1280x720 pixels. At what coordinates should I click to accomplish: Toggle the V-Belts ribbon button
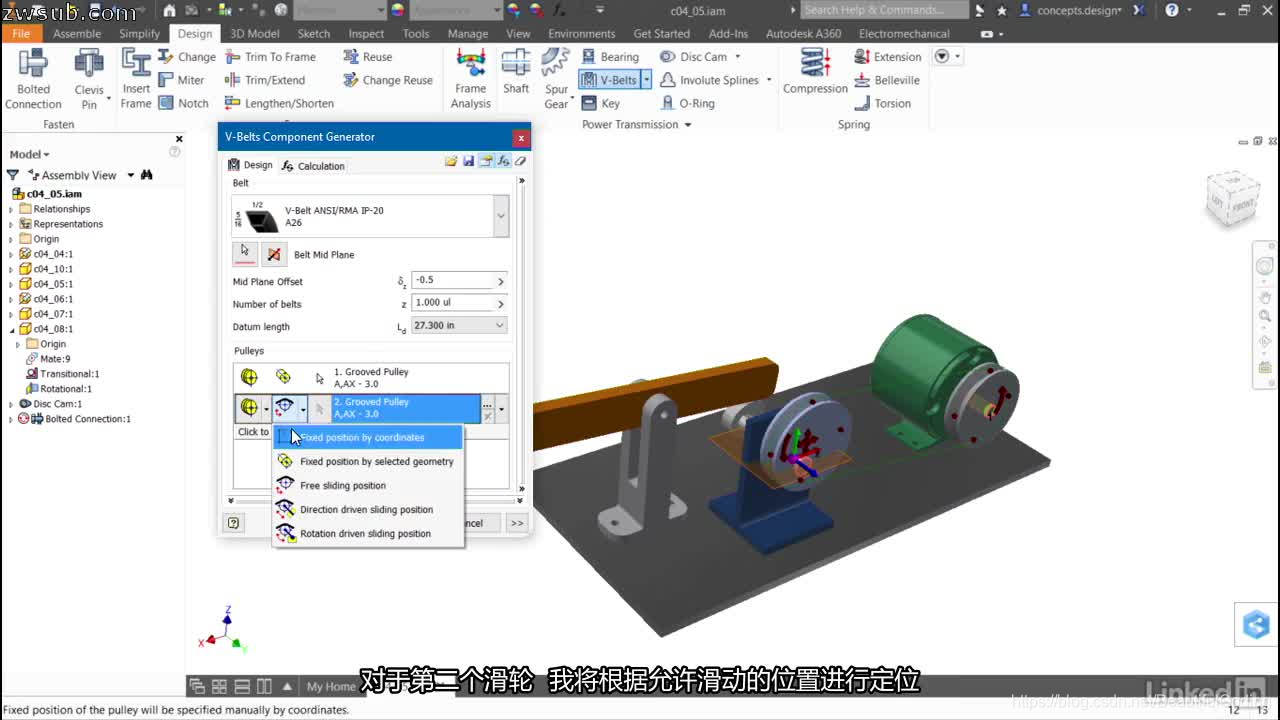[x=609, y=80]
